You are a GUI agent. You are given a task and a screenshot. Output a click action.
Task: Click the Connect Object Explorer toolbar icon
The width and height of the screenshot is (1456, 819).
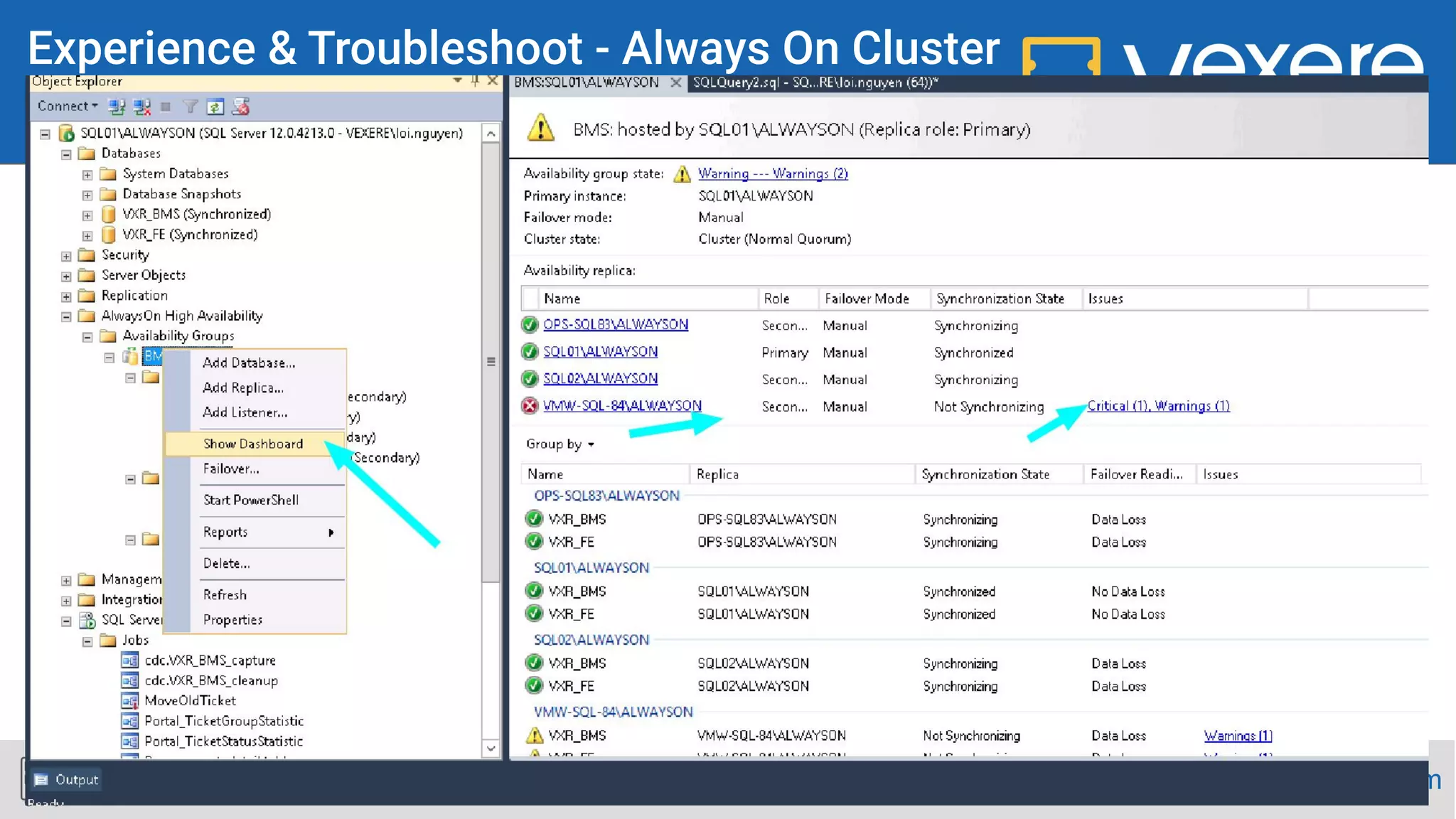tap(117, 107)
